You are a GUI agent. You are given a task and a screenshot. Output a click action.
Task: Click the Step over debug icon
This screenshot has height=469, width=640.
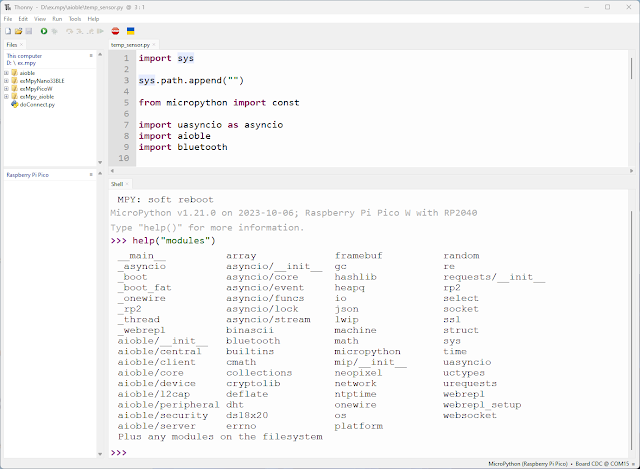(x=69, y=31)
